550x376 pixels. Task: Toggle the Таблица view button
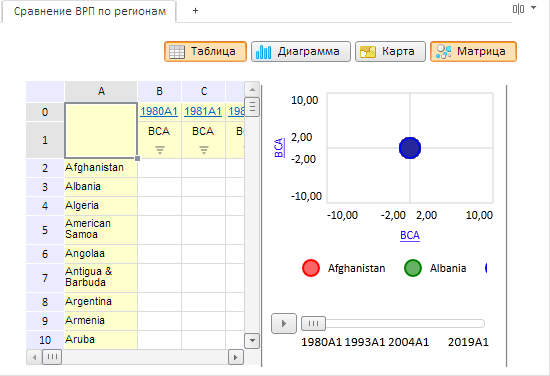(x=206, y=52)
